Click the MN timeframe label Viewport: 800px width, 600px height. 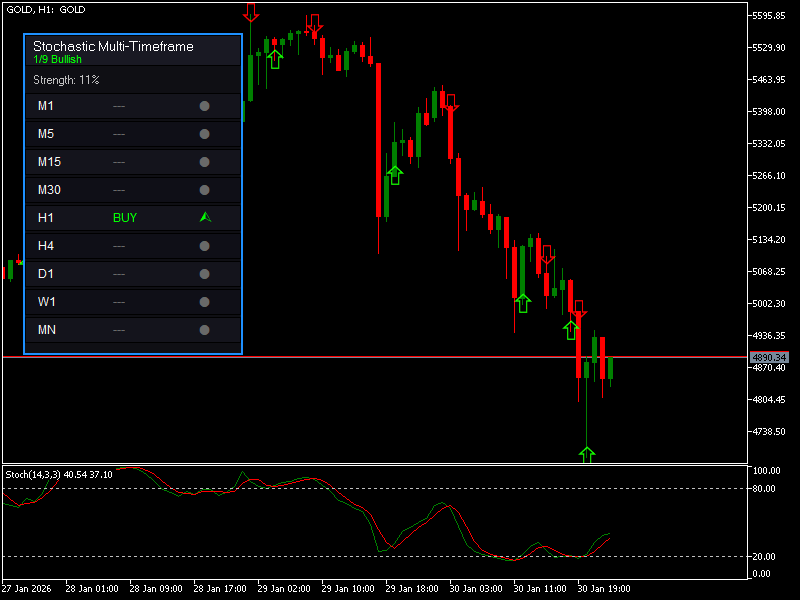[46, 330]
